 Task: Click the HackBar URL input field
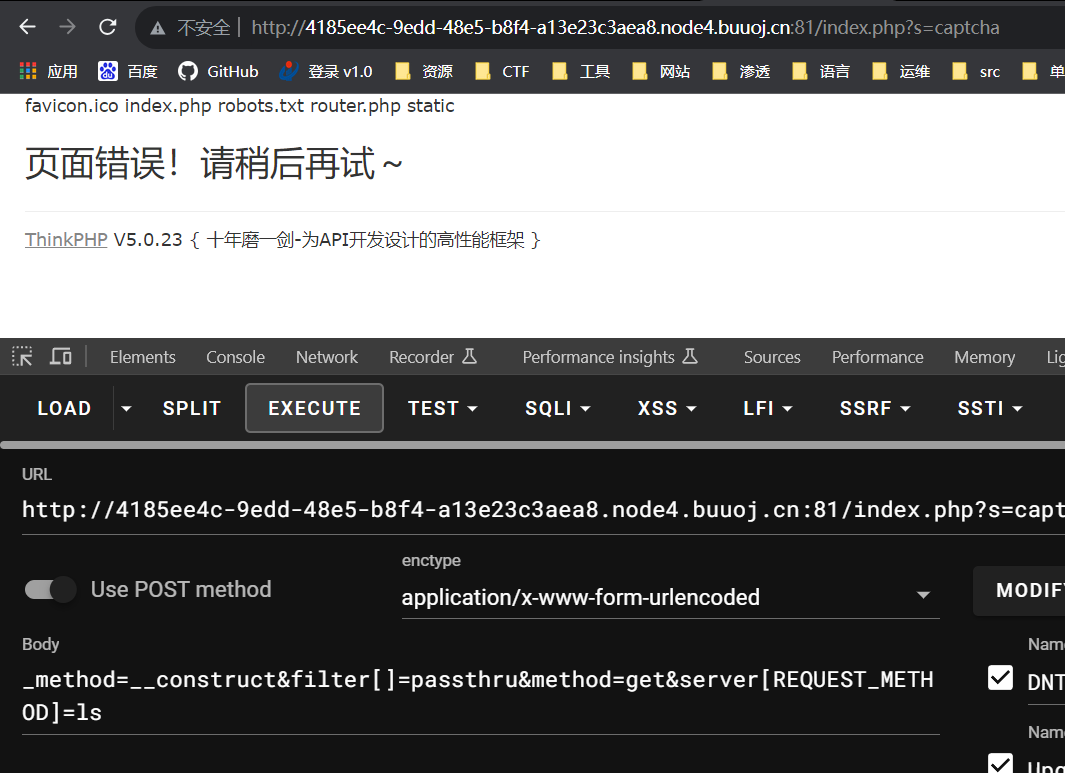pyautogui.click(x=543, y=509)
